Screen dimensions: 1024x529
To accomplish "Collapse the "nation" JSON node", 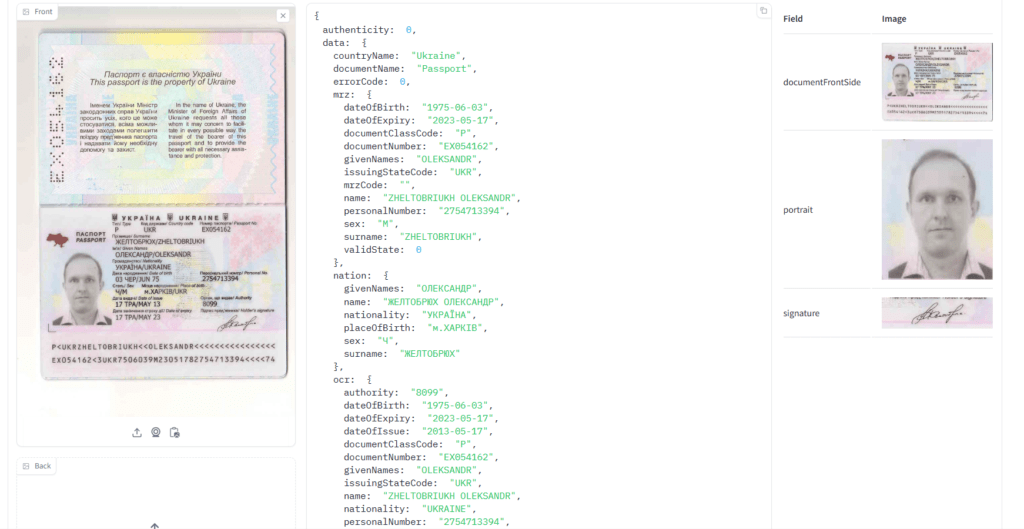I will 386,275.
